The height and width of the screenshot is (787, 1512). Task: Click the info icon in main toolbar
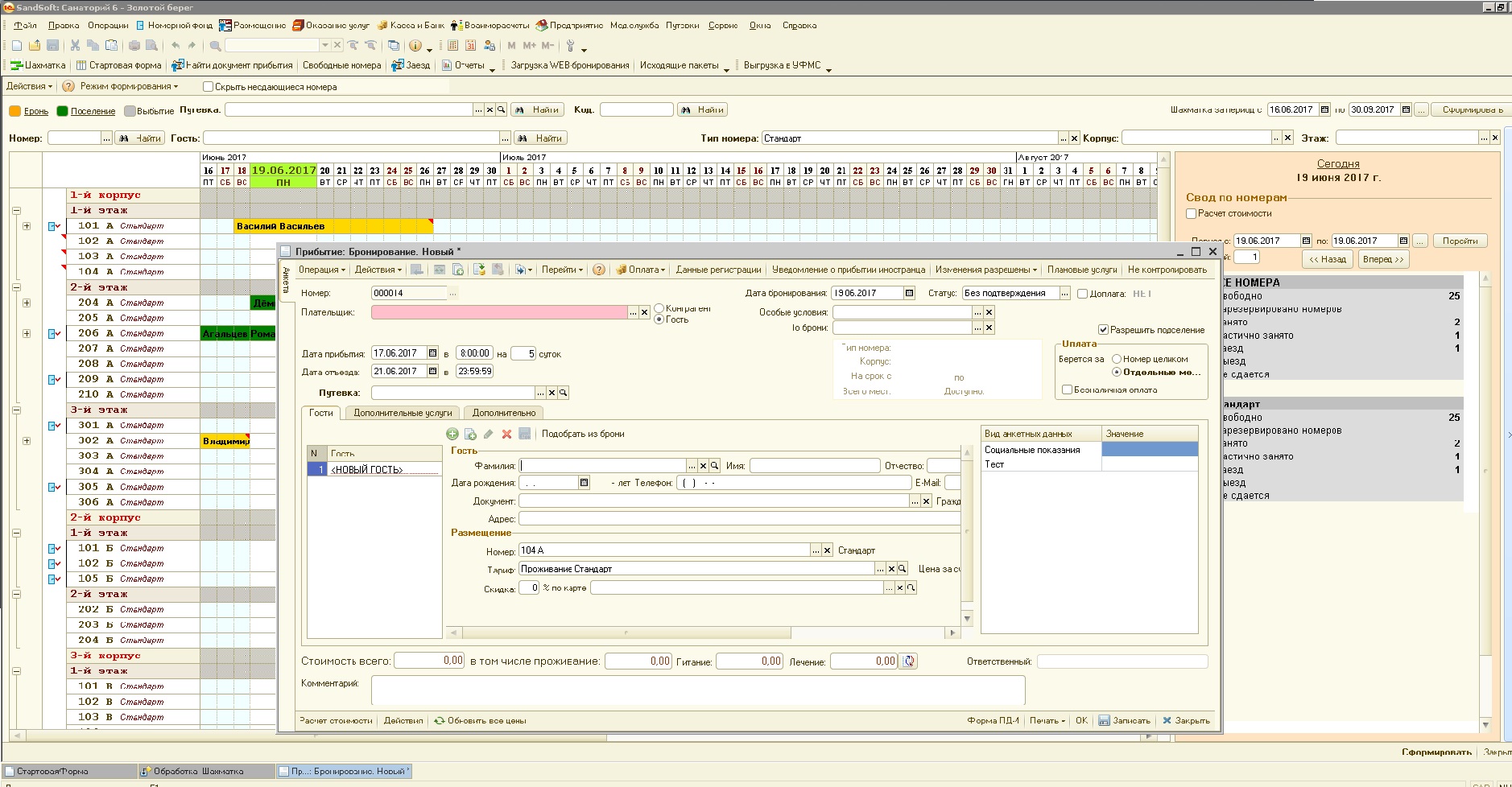tap(415, 46)
